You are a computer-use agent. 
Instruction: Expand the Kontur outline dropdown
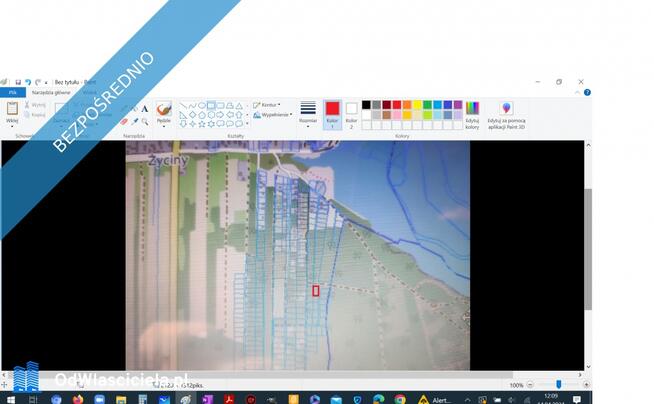point(267,105)
